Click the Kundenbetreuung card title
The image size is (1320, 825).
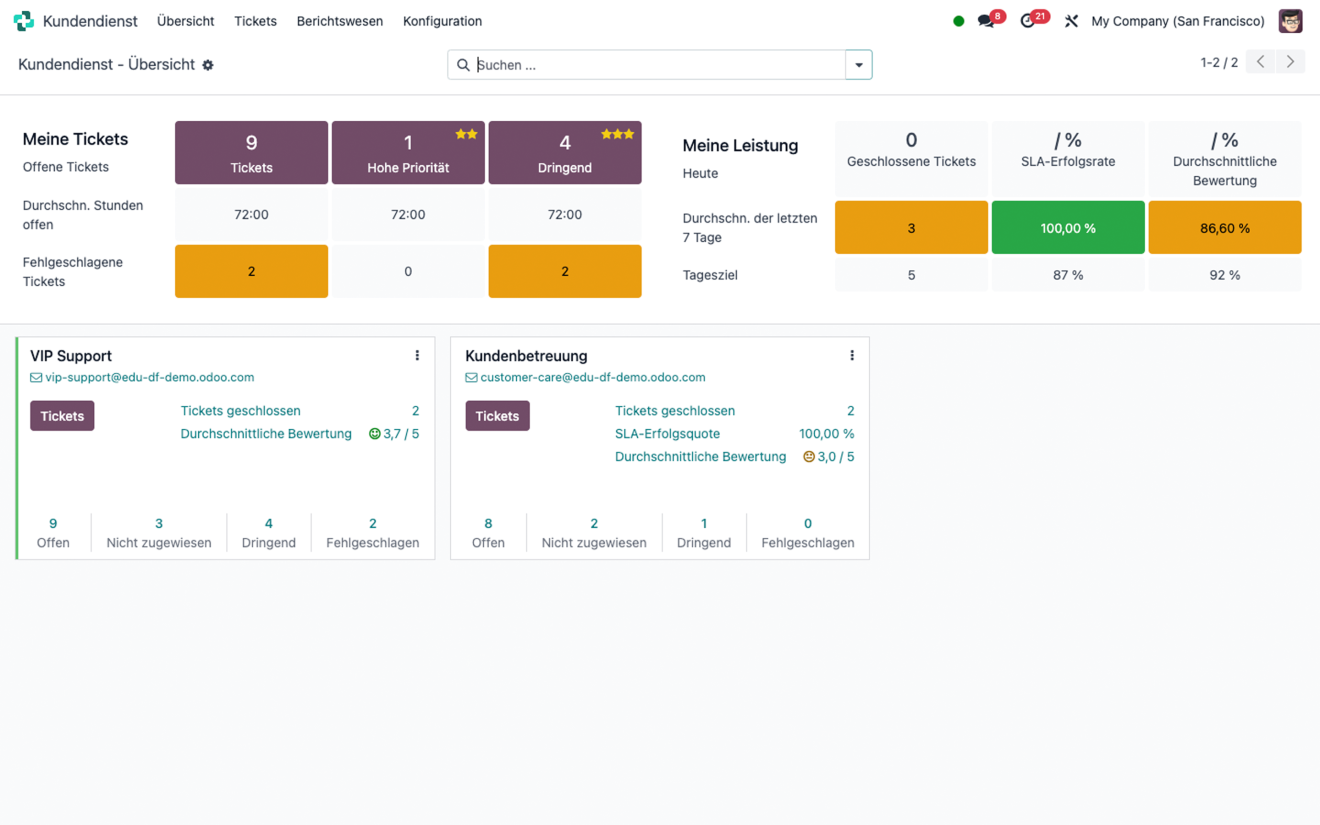coord(526,356)
